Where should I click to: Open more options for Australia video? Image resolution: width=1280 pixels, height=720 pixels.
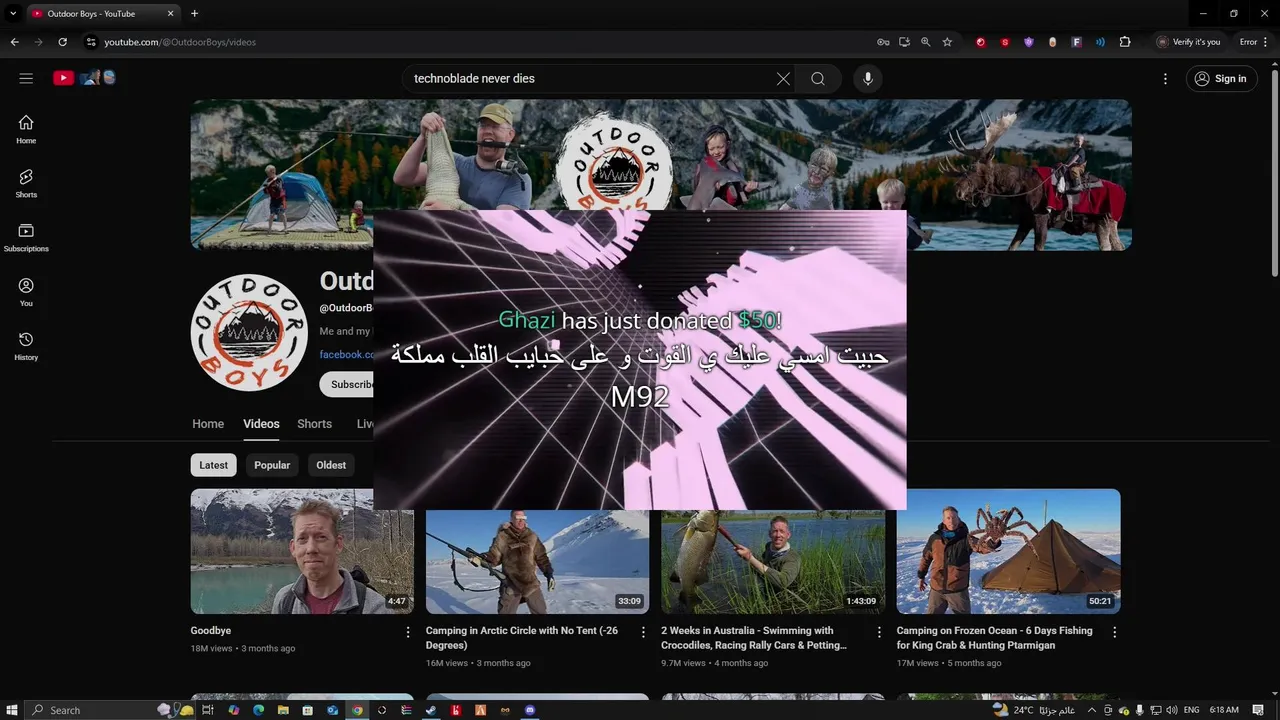pyautogui.click(x=879, y=632)
